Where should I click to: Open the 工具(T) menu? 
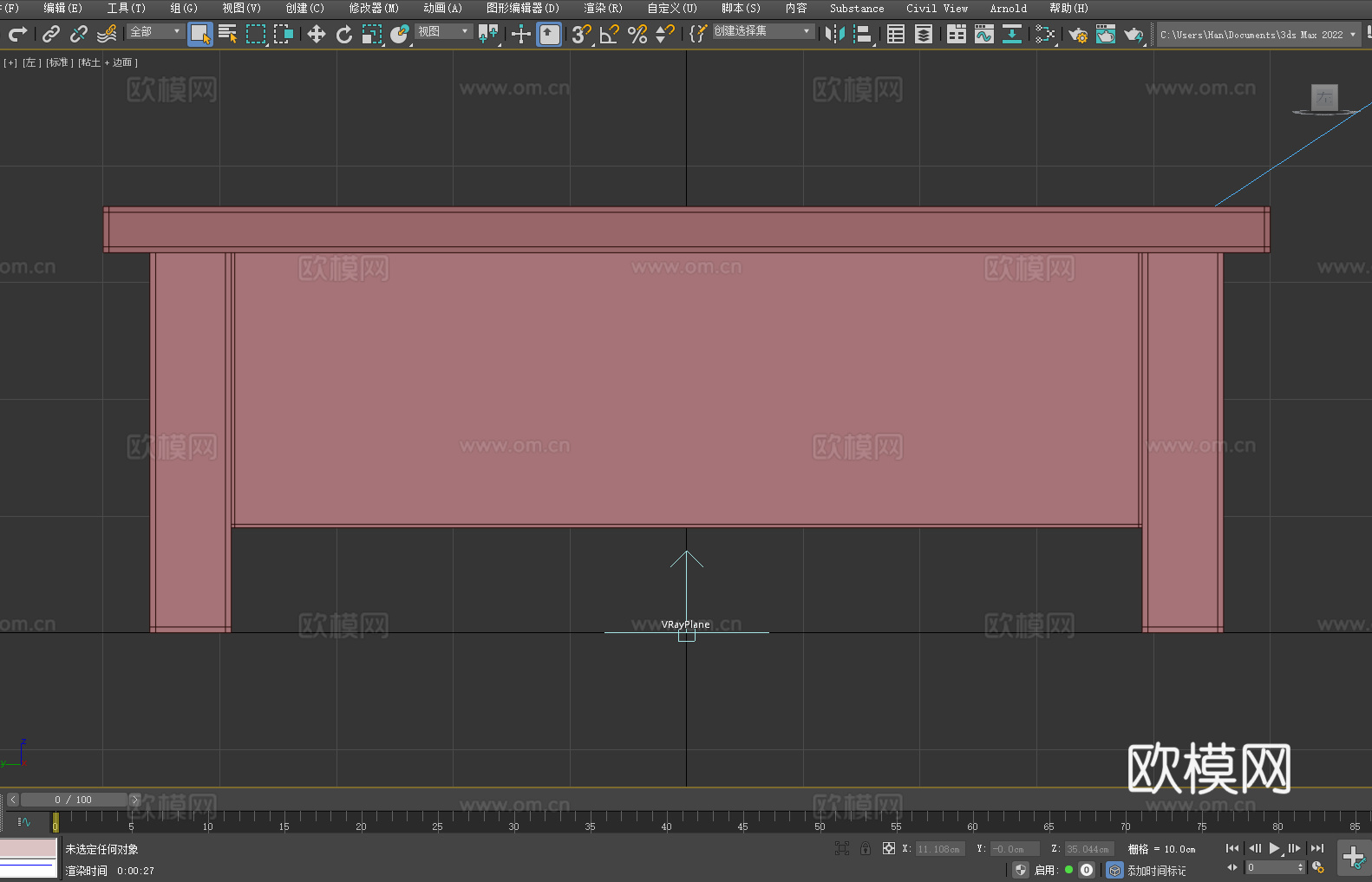click(127, 8)
